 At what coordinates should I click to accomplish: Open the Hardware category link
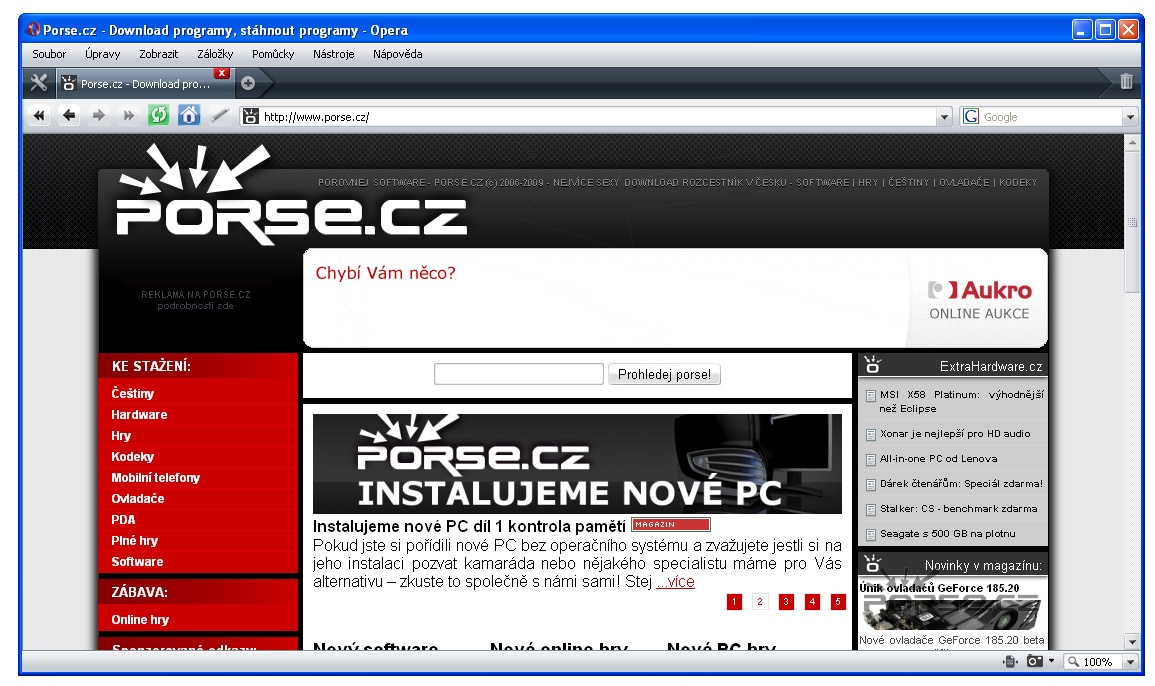(139, 415)
